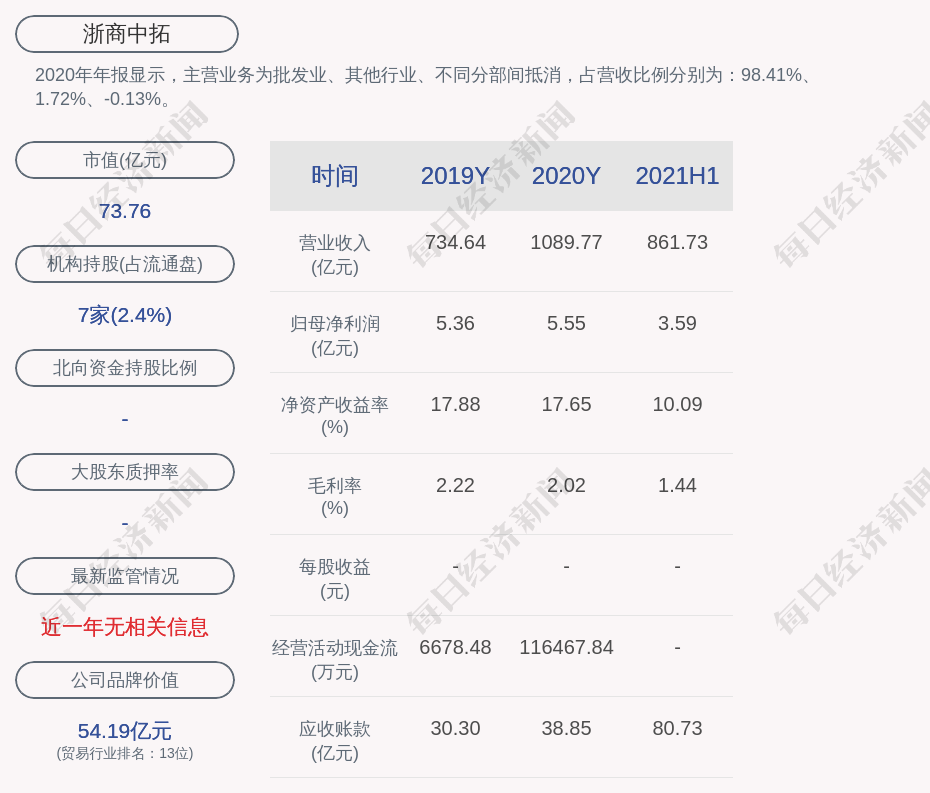This screenshot has width=930, height=793.
Task: Click the 公司品牌价值 label pill
Action: point(125,680)
